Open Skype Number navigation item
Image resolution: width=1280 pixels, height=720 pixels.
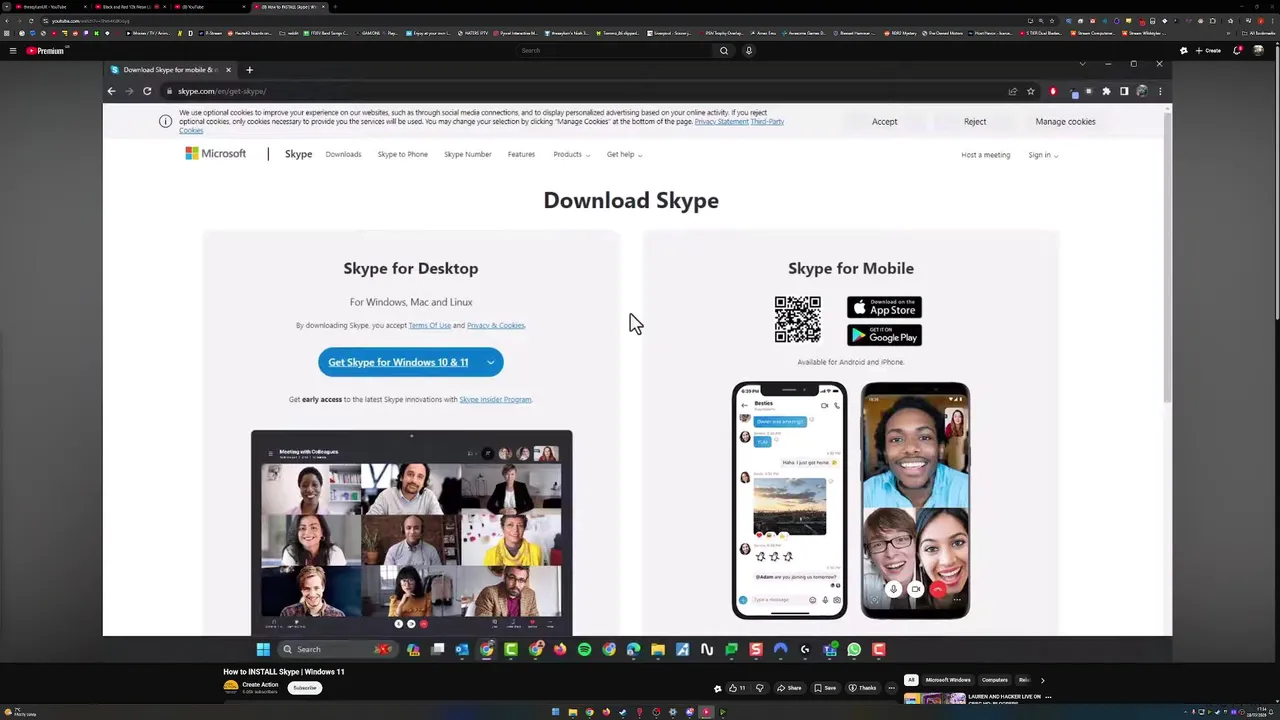(467, 154)
